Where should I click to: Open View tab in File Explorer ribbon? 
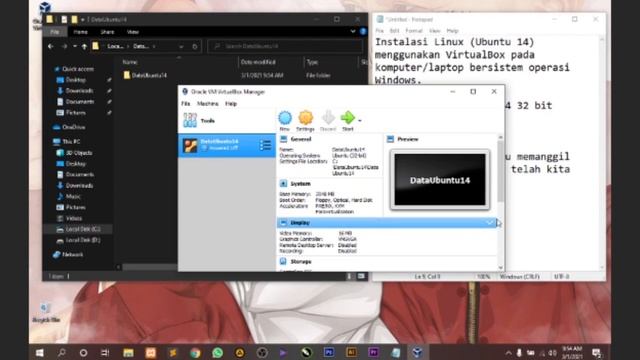click(133, 32)
